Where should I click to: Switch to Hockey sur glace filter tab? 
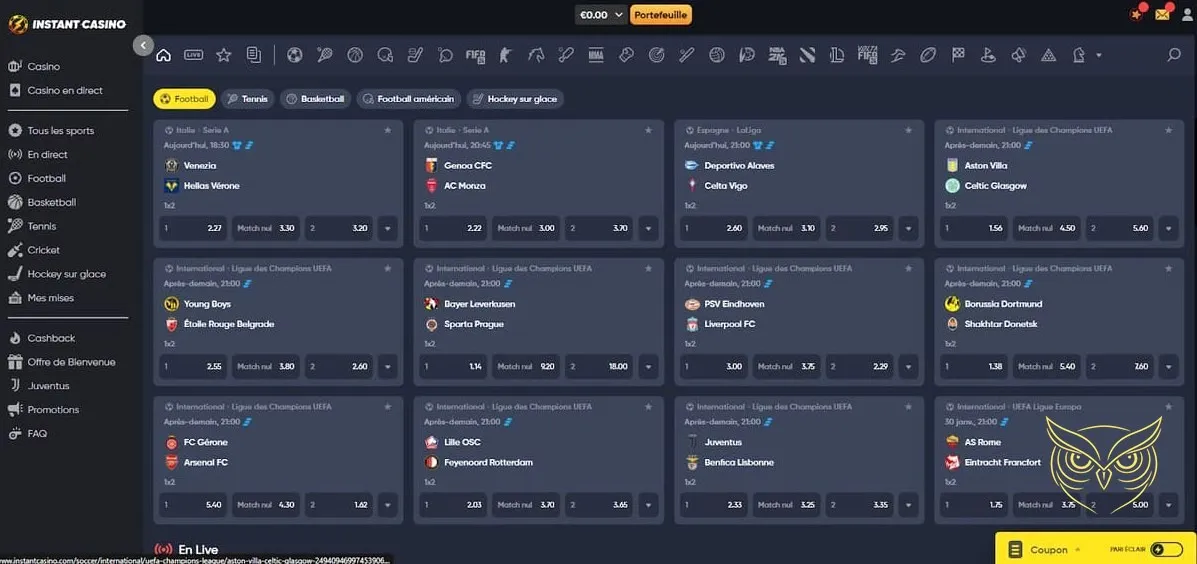515,98
